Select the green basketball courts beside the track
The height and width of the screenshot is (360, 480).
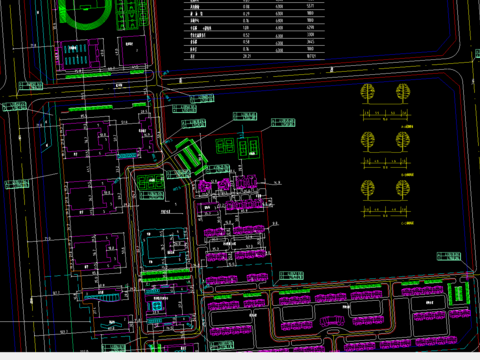point(131,15)
